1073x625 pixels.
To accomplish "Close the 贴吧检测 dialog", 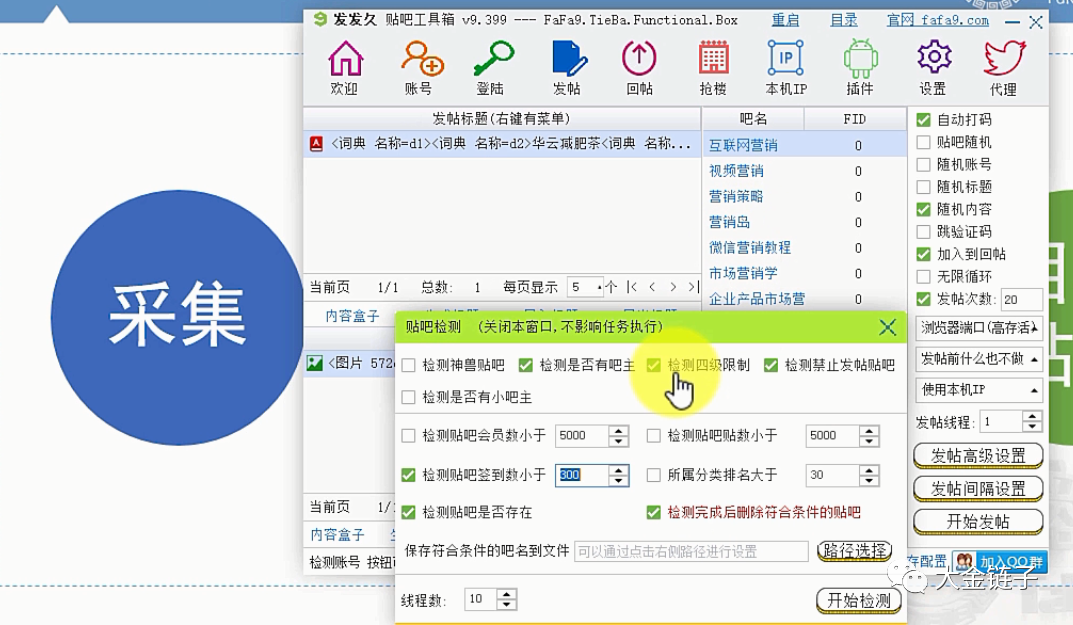I will [888, 327].
